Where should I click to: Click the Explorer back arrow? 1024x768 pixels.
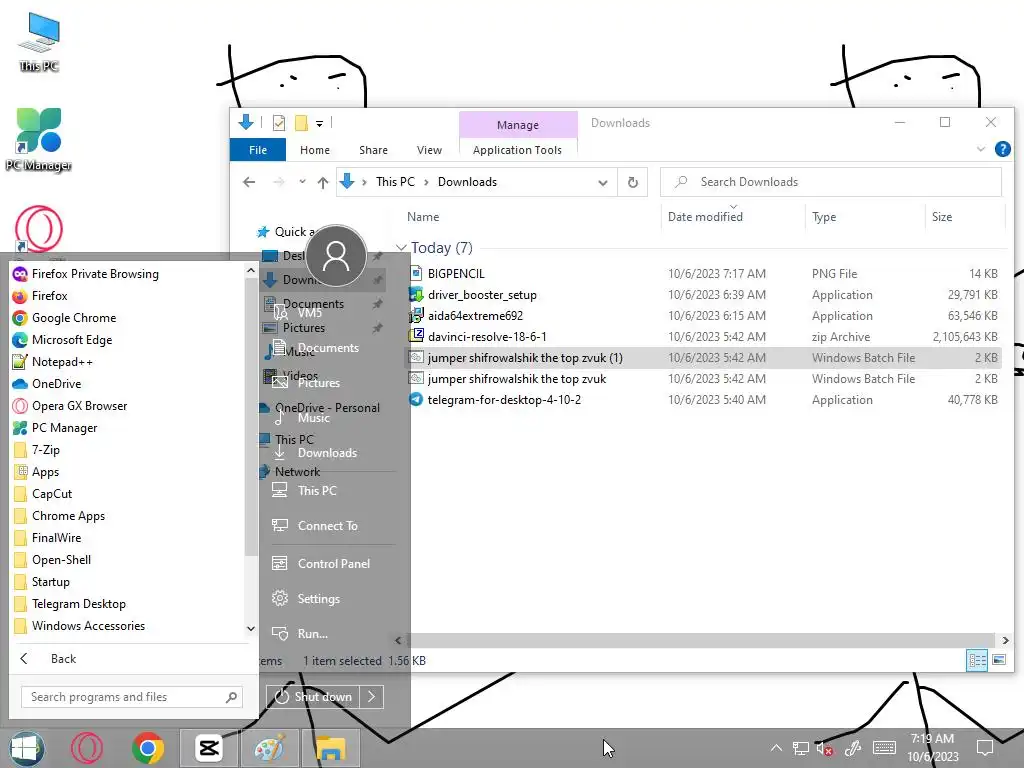click(249, 182)
